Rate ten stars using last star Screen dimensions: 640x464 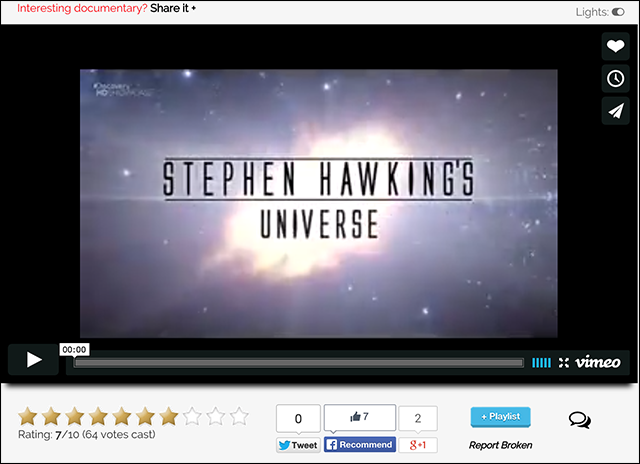[239, 416]
